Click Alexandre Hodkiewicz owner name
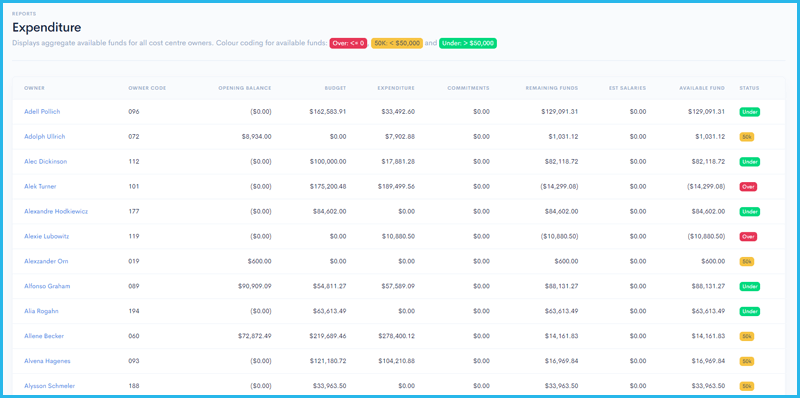800x398 pixels. [x=56, y=211]
